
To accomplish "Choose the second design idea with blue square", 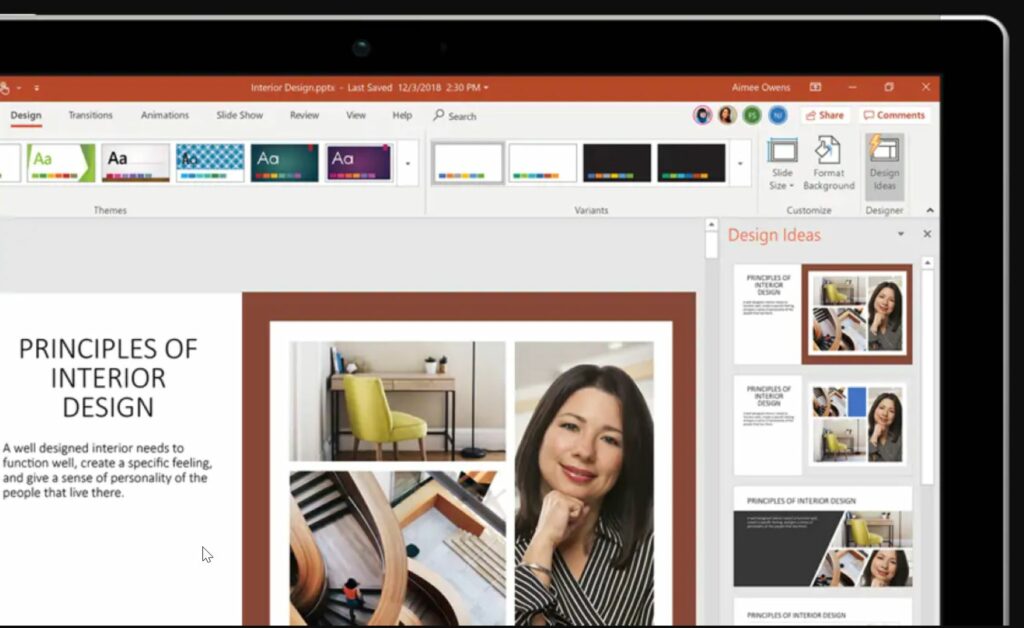I will coord(823,425).
